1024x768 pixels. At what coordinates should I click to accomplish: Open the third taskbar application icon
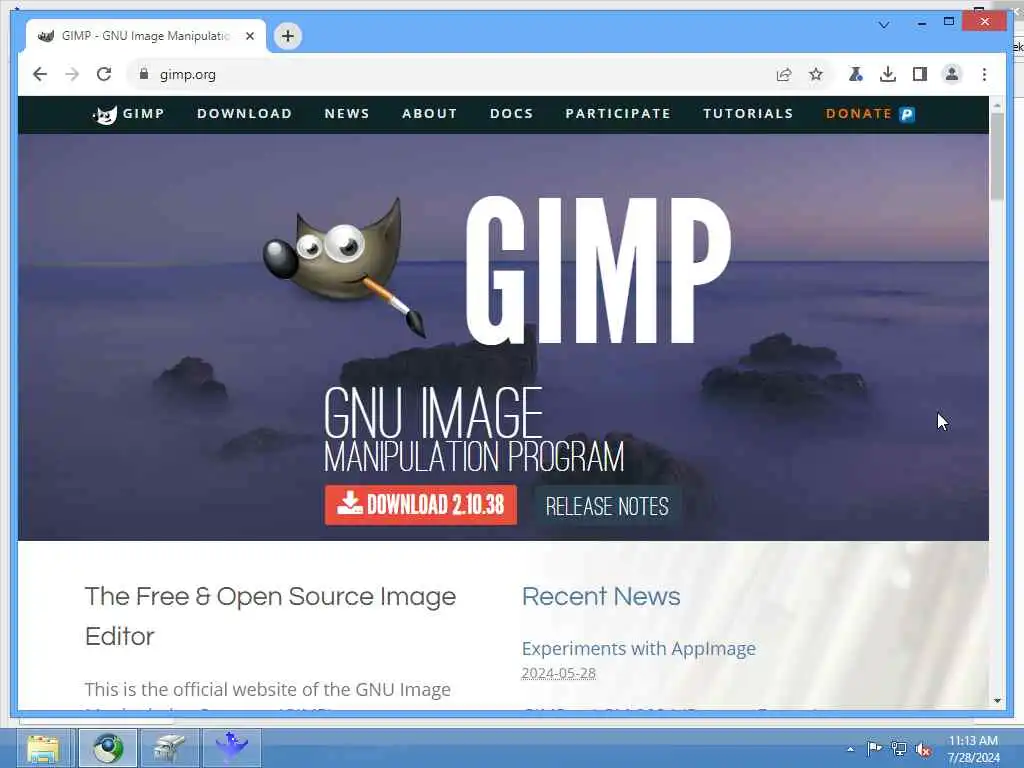[170, 748]
